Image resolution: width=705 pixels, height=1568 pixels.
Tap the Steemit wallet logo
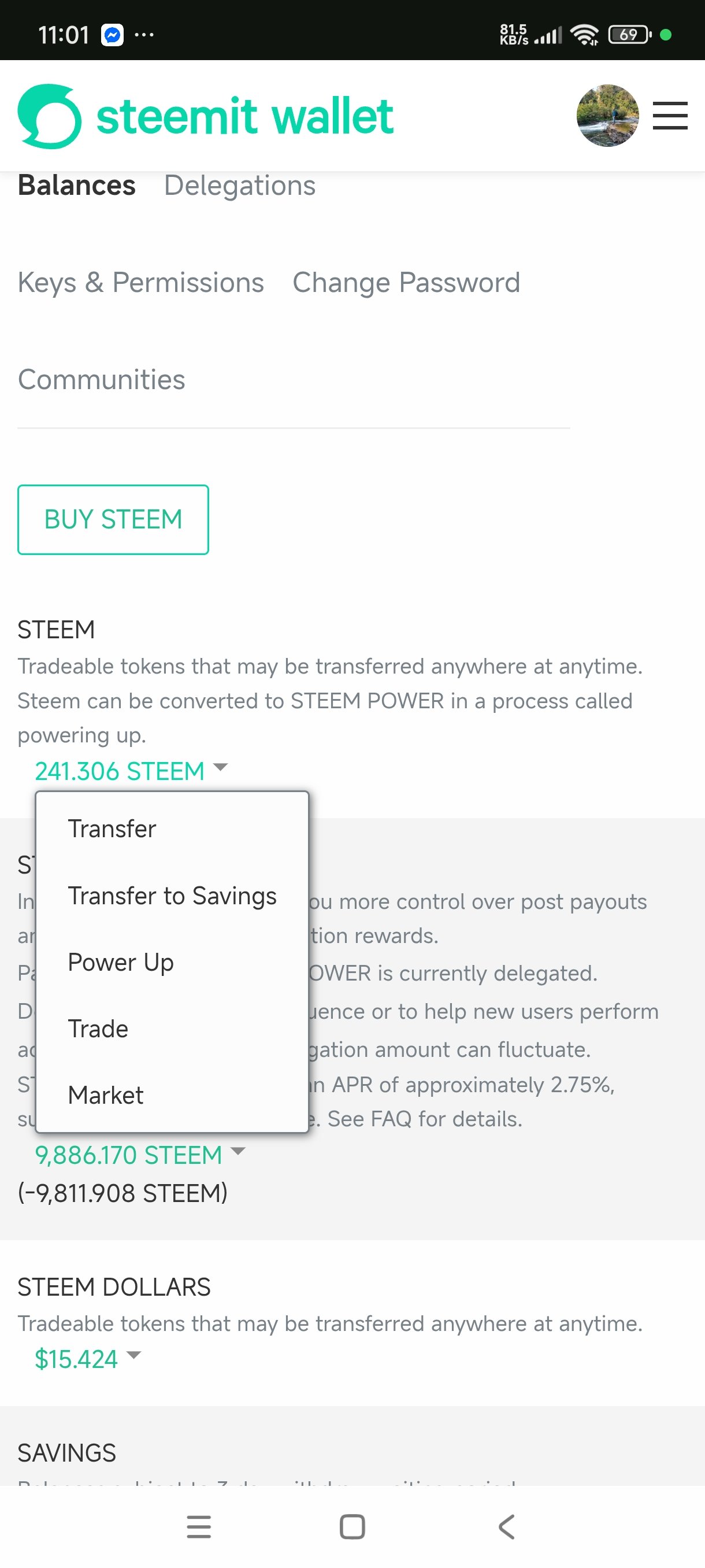(x=206, y=116)
